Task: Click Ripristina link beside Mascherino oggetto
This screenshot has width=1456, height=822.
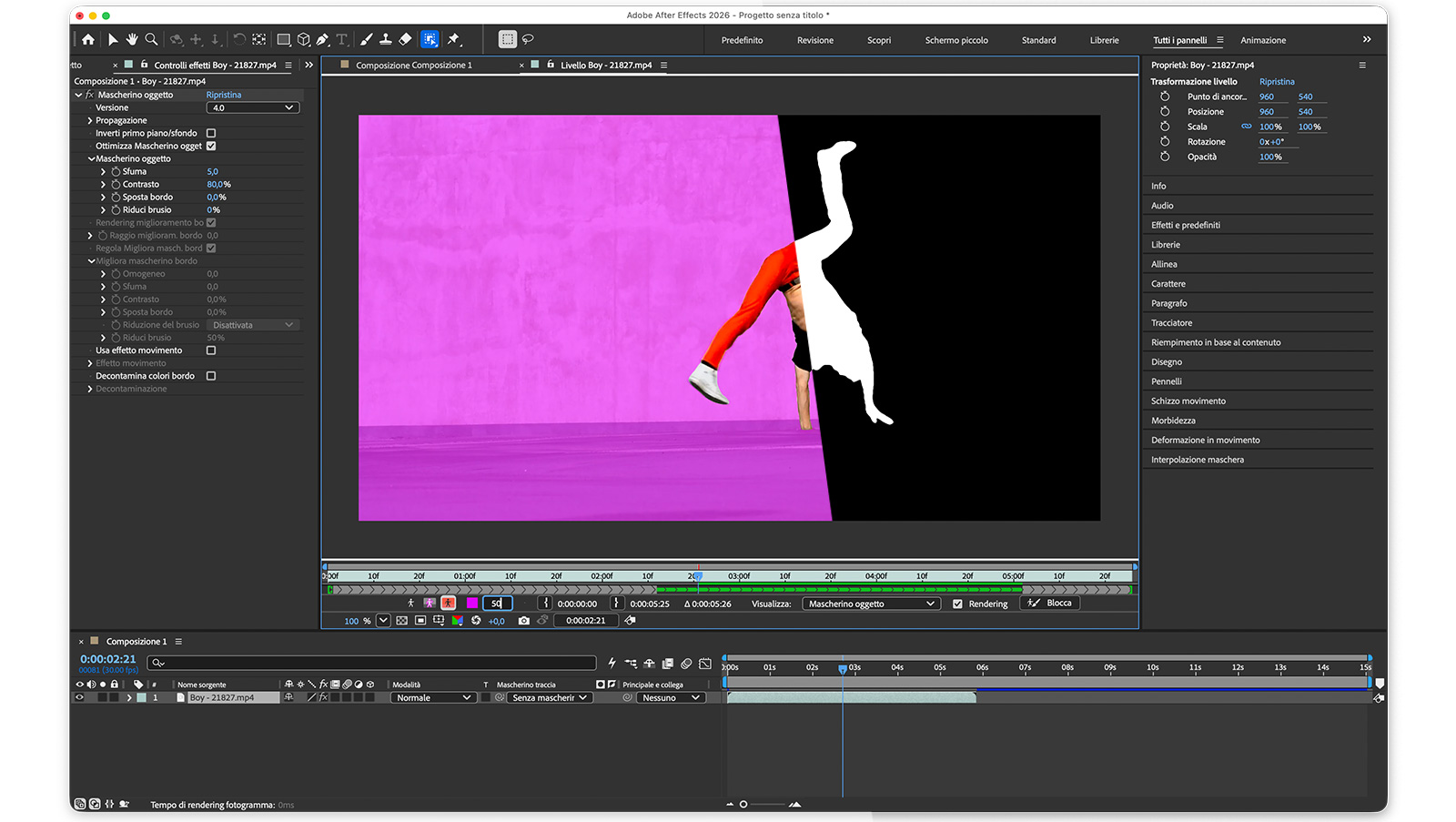Action: 224,95
